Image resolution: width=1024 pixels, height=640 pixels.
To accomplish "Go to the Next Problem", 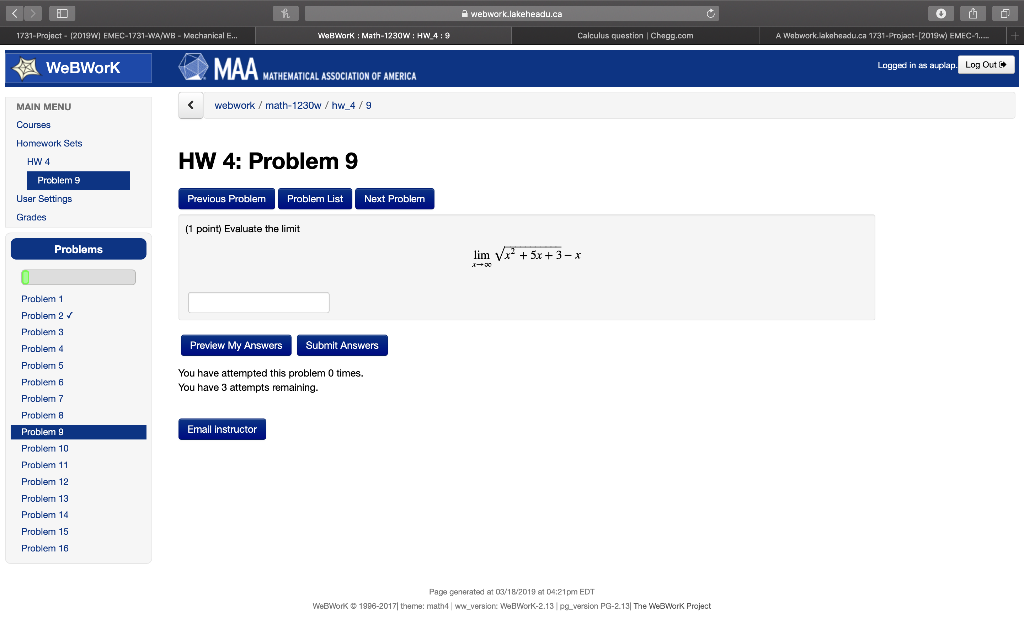I will click(x=394, y=198).
